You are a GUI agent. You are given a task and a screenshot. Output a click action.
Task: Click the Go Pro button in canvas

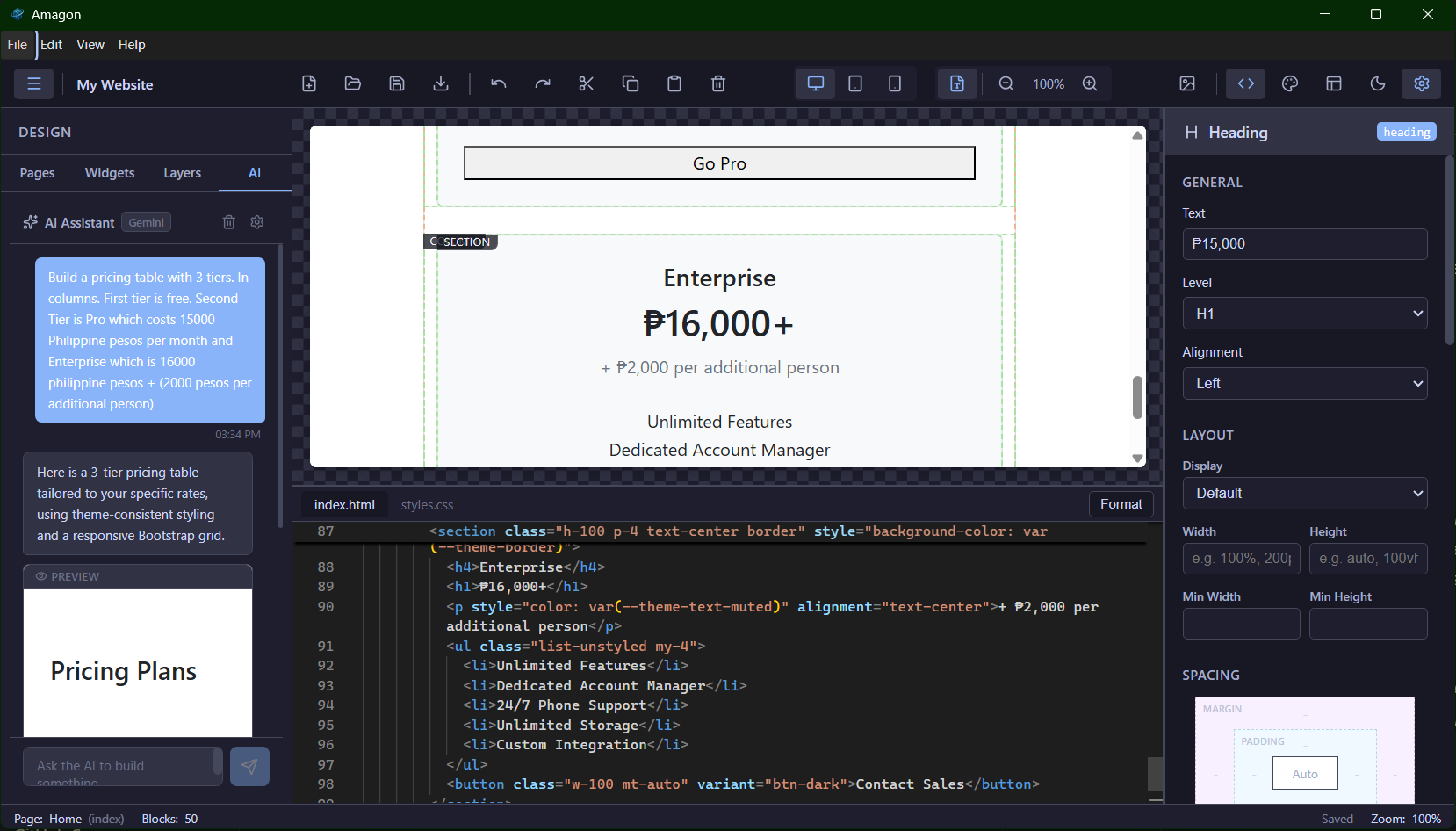[x=719, y=163]
